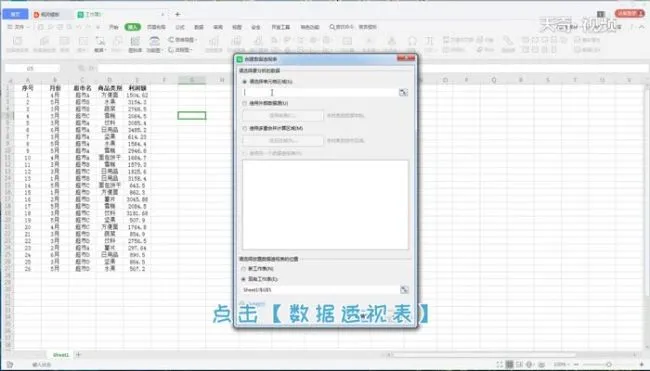Screen dimensions: 650x371
Task: Click the highlighted column G header
Action: click(192, 80)
